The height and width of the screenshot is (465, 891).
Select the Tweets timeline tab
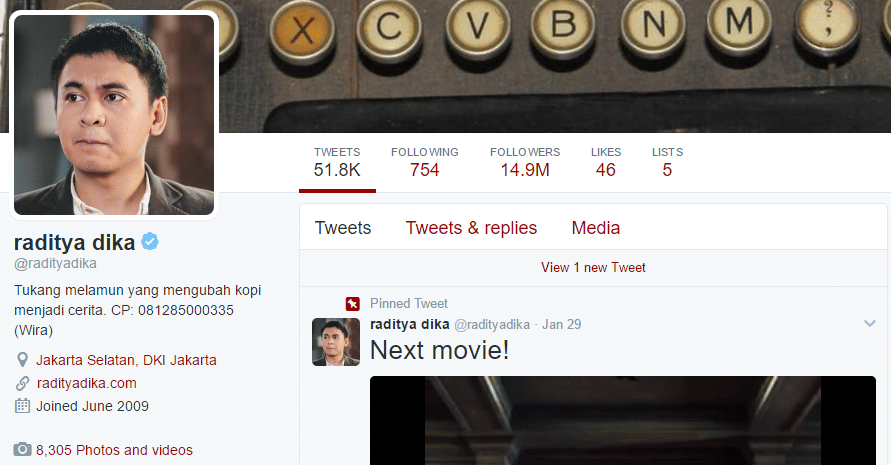[x=343, y=228]
